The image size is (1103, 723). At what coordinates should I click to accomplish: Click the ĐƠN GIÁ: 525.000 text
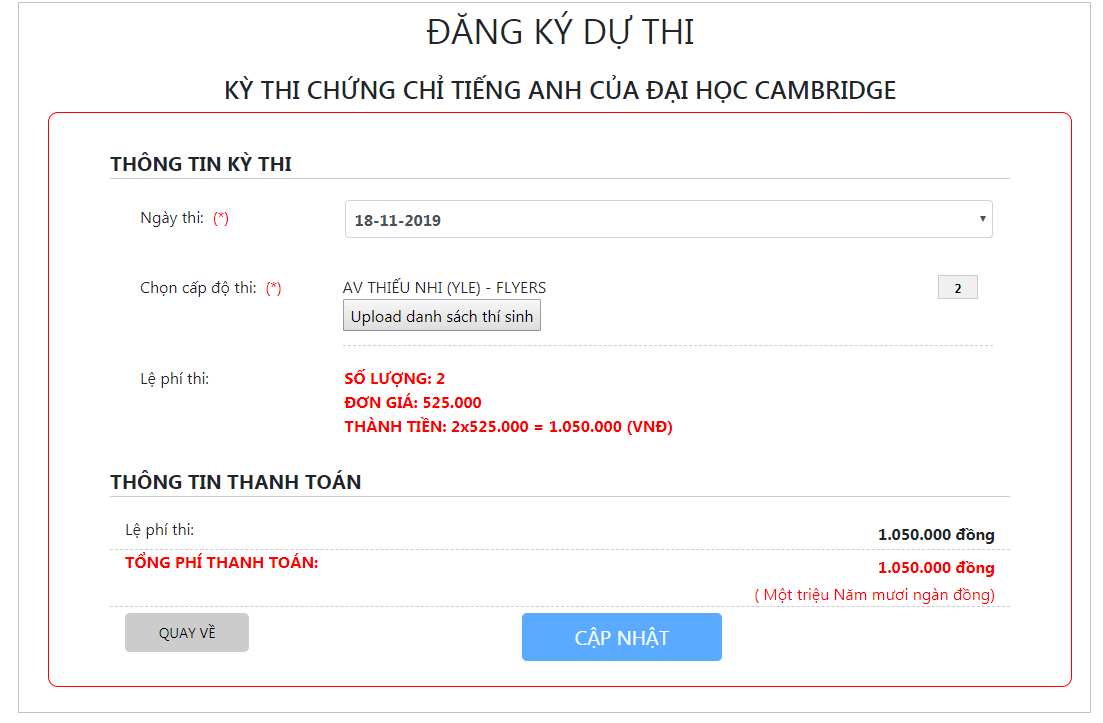(413, 402)
